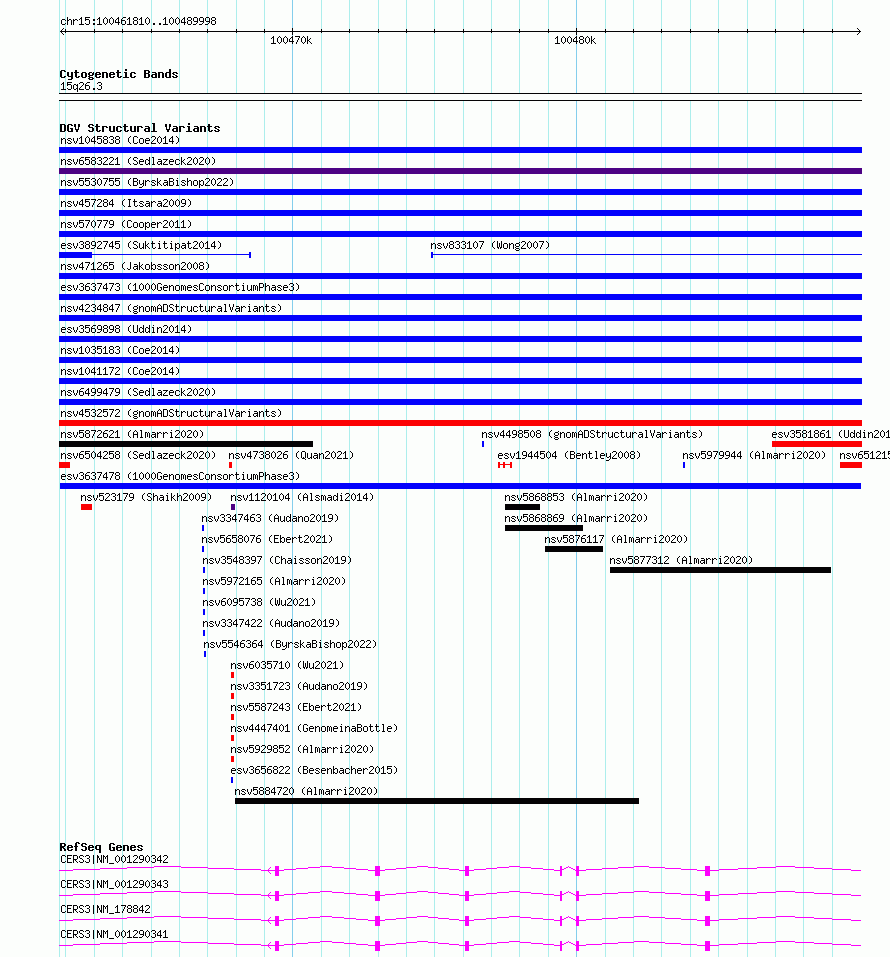
Task: Click the nsv1045838 (Coe2014) variant label
Action: point(120,140)
